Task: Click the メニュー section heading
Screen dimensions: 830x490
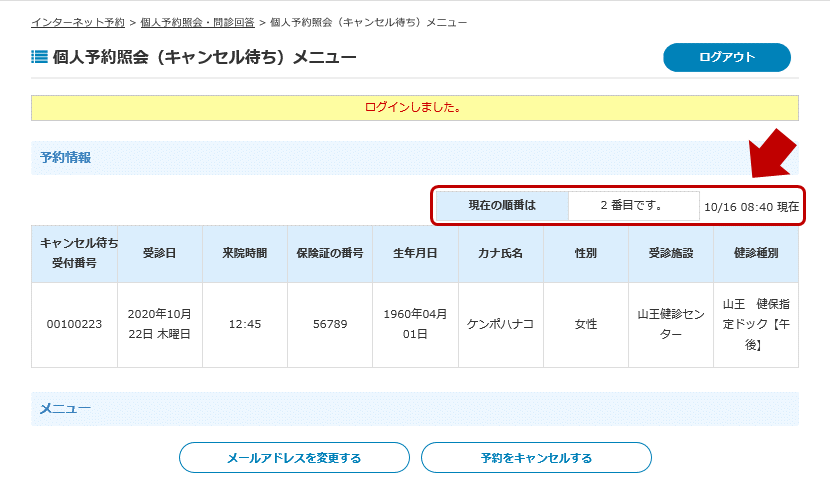Action: [x=66, y=409]
